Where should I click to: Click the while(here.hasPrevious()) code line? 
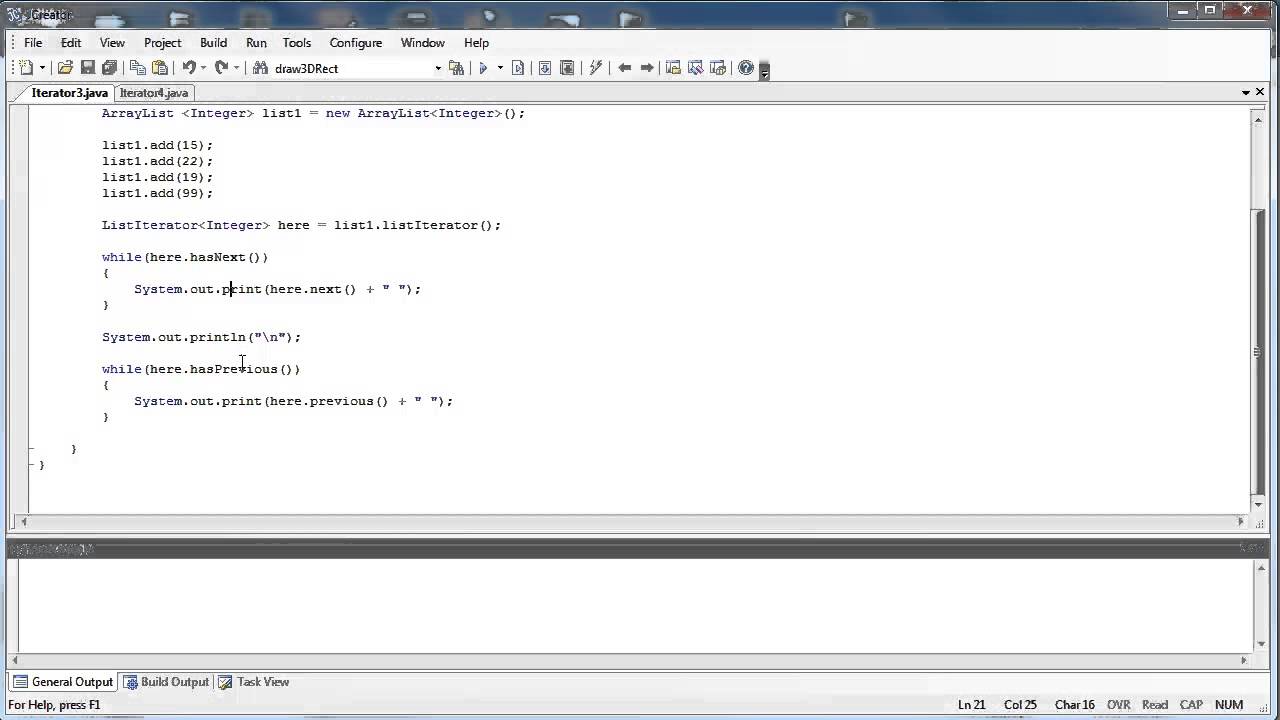201,369
